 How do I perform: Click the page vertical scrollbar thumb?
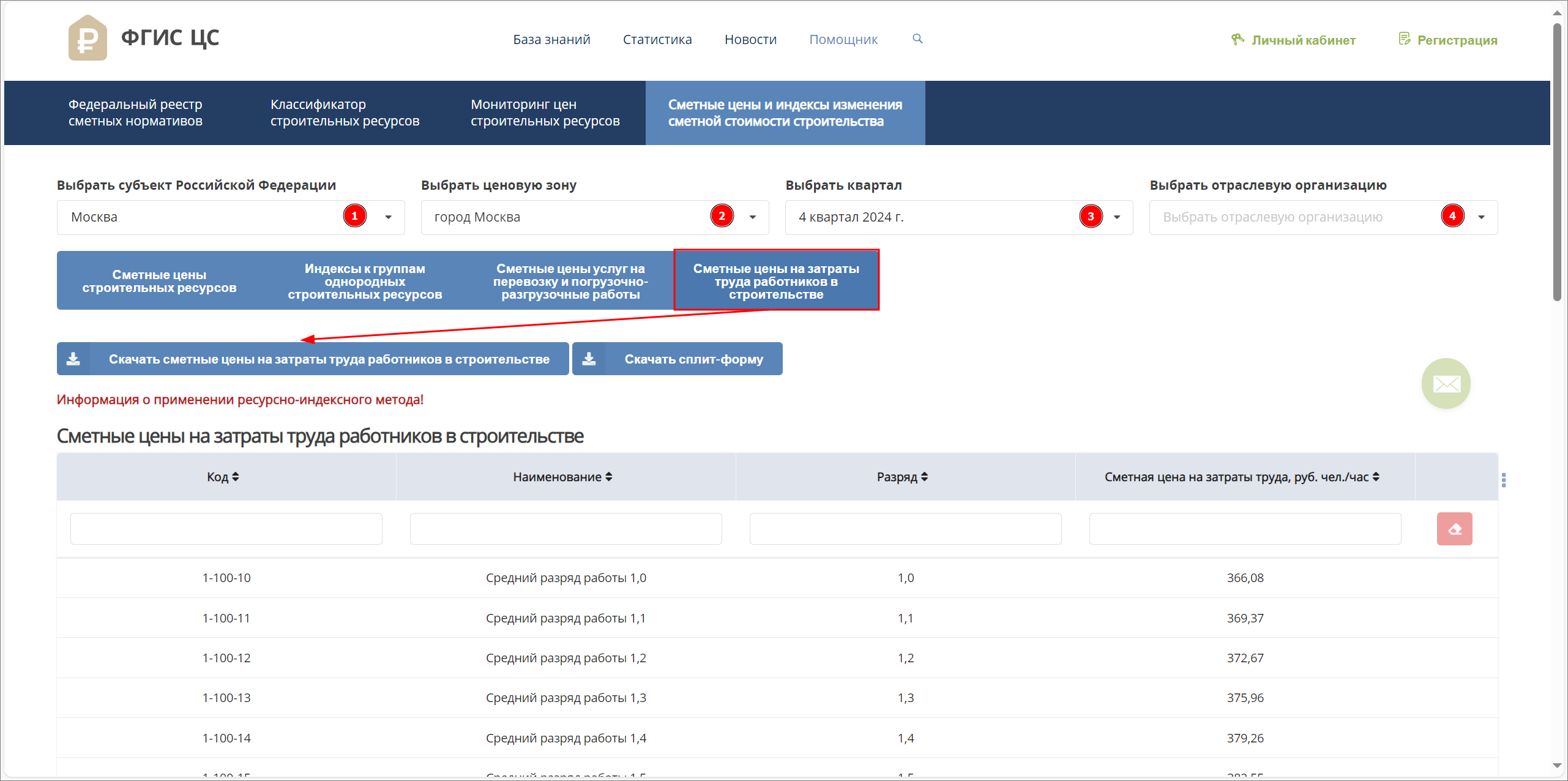(x=1558, y=162)
